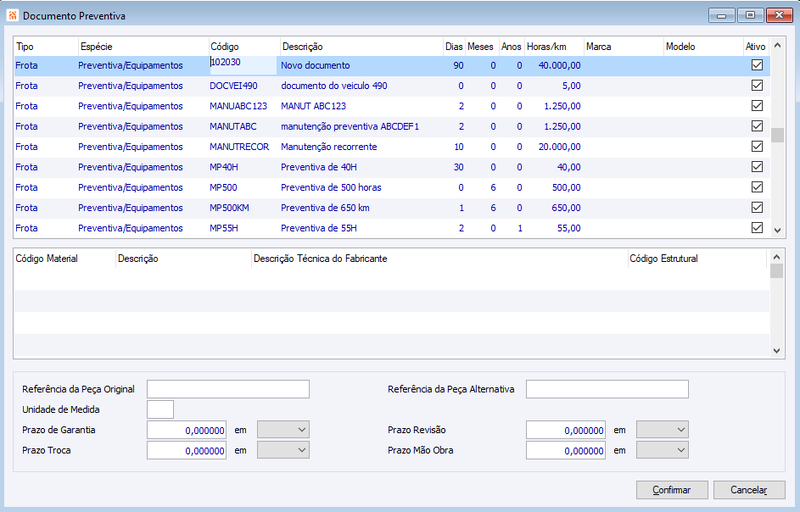Open Prazo Troca unit dropdown
800x512 pixels.
283,450
